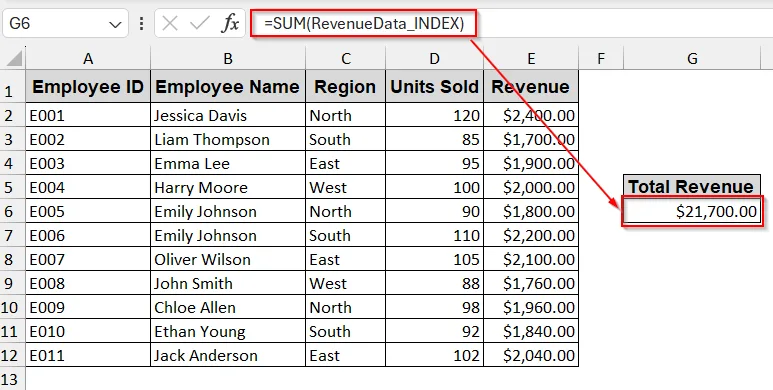Image resolution: width=773 pixels, height=390 pixels.
Task: Select the $1,960.00 revenue cell
Action: 531,307
